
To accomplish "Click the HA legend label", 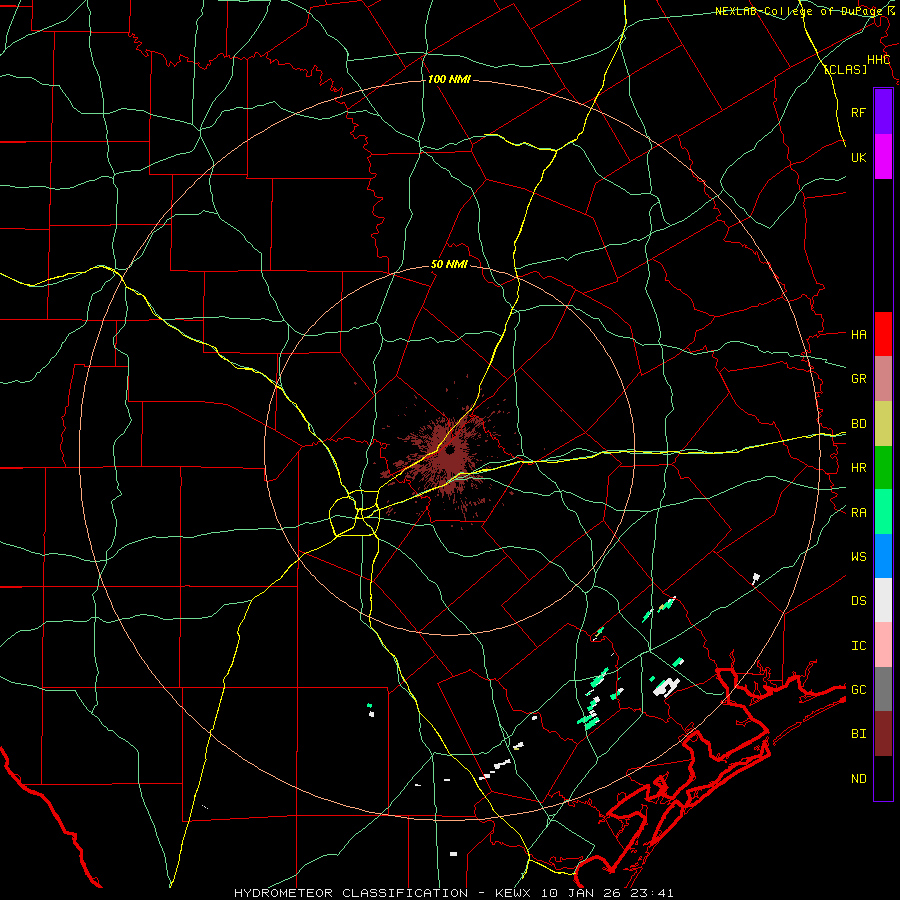I will 858,334.
